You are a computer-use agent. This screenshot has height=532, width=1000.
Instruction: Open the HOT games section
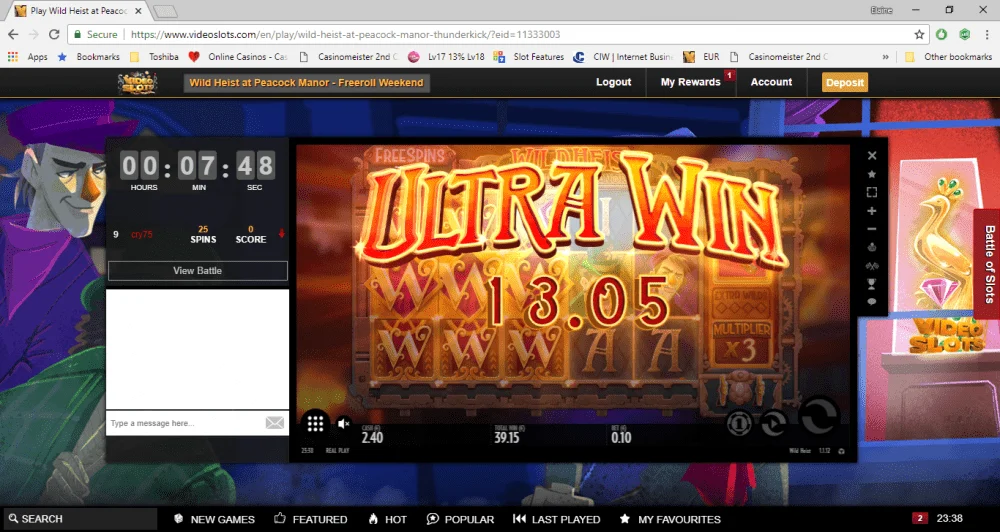coord(387,519)
